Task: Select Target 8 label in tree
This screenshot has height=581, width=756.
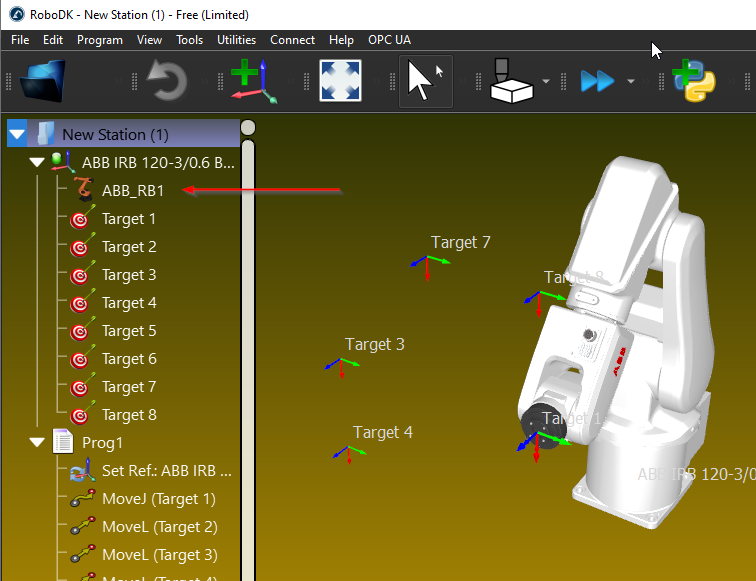Action: (x=129, y=415)
